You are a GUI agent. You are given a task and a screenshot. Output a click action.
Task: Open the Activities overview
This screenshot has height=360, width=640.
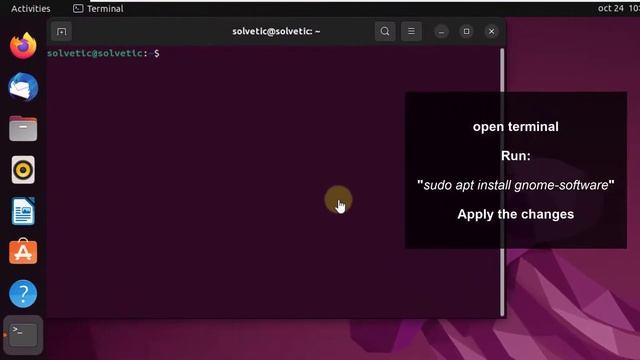31,9
